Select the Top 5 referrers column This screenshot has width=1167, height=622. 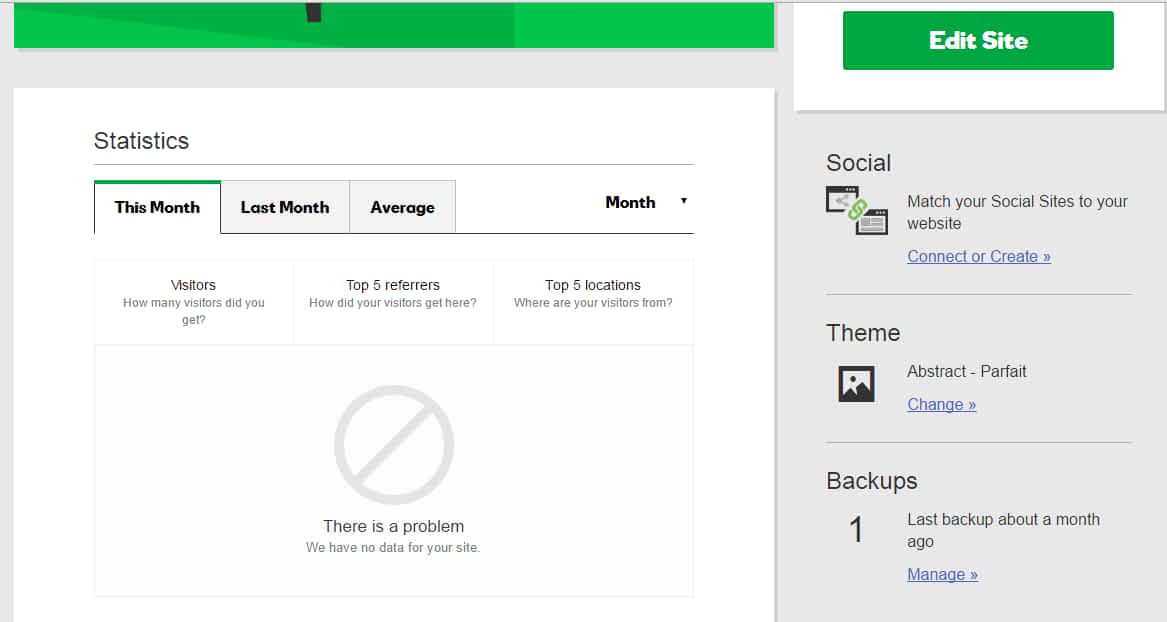click(393, 293)
